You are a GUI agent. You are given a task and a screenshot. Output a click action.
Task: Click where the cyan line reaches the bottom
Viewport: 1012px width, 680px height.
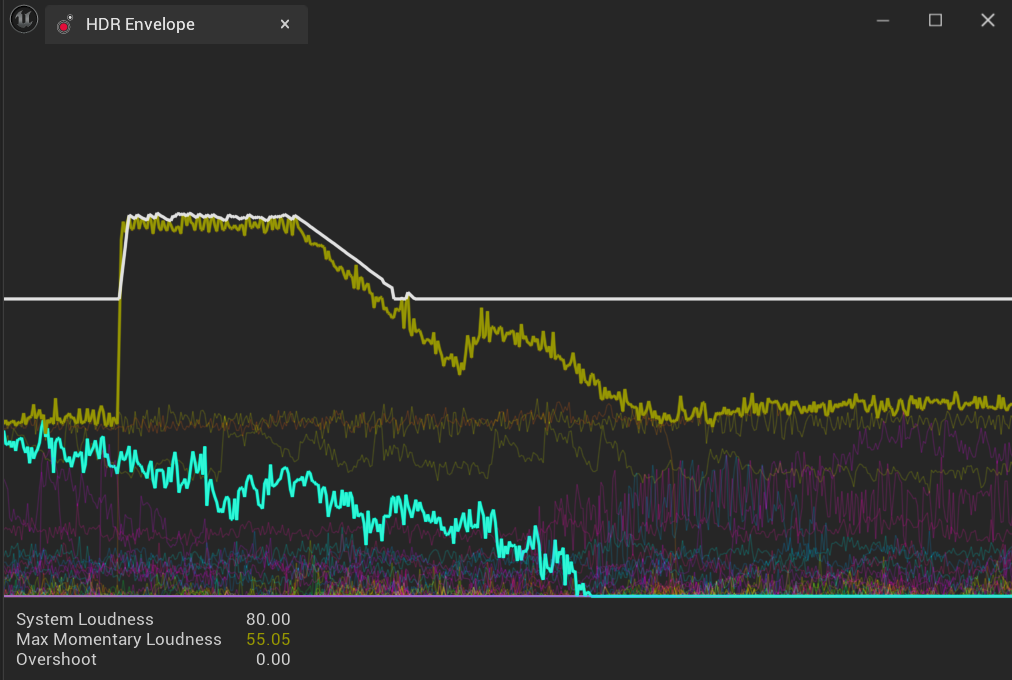tap(583, 594)
